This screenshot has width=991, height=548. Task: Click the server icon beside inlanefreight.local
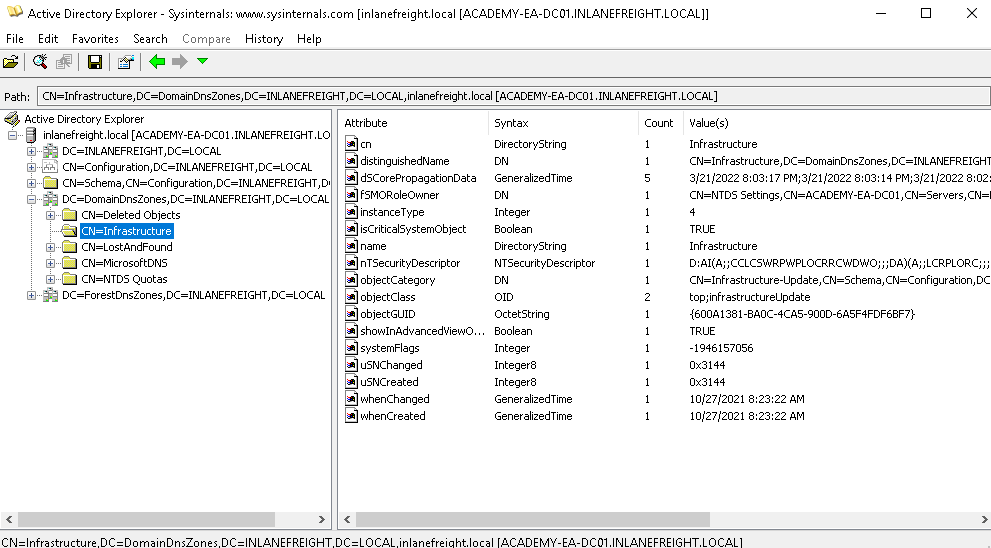click(31, 135)
